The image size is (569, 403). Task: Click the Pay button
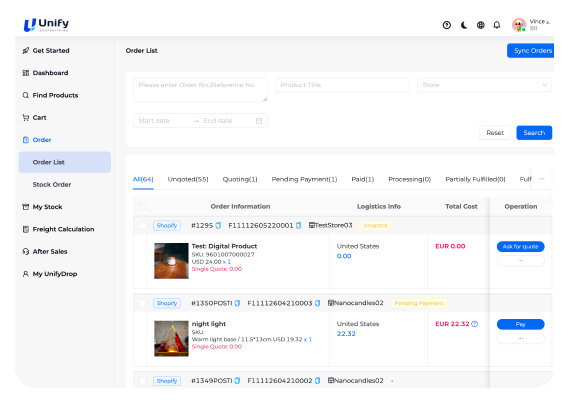click(x=520, y=324)
